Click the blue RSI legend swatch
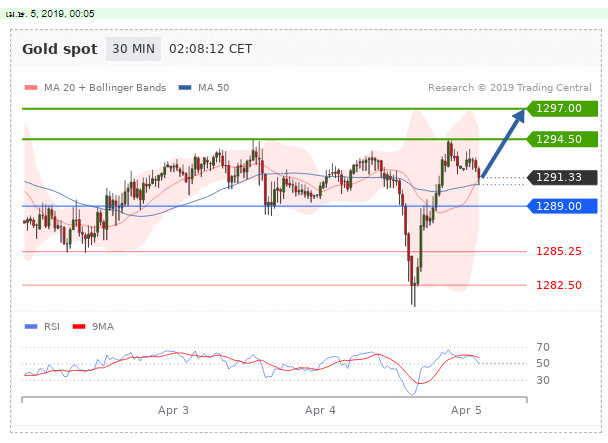 tap(31, 327)
